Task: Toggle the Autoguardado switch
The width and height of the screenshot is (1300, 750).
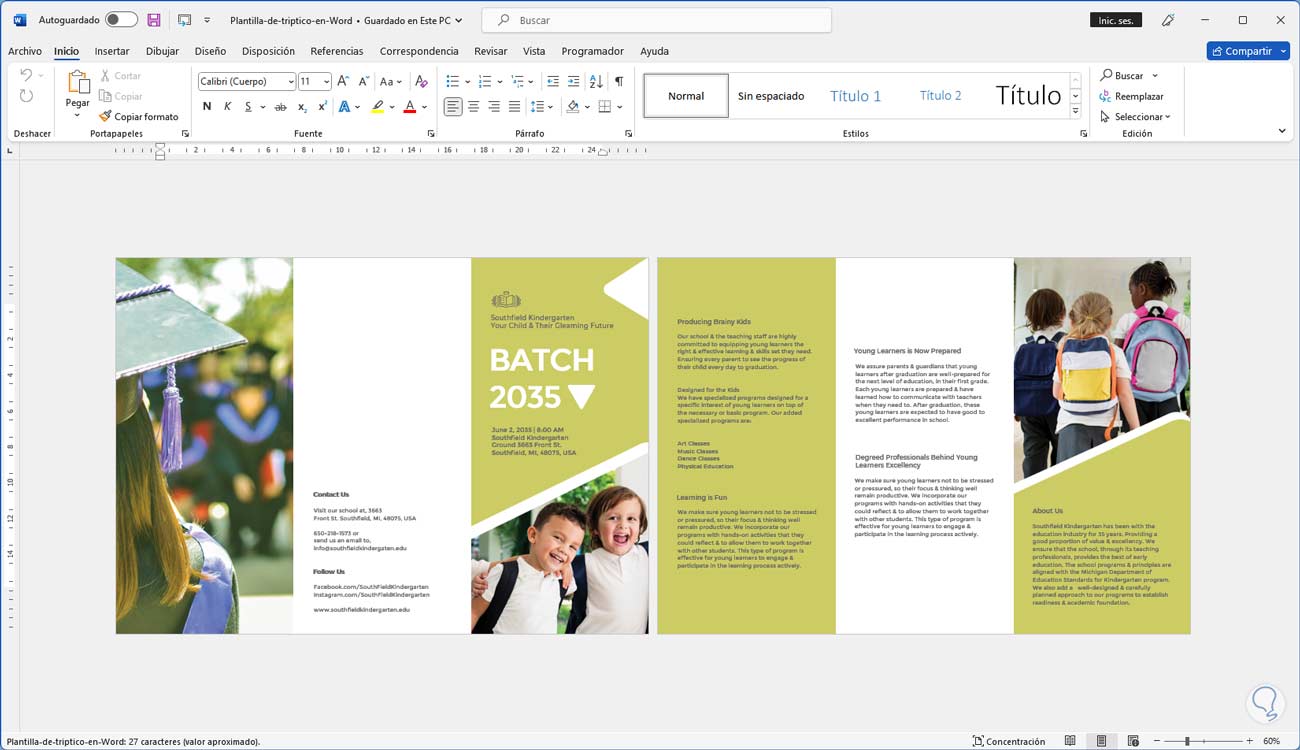Action: 121,20
